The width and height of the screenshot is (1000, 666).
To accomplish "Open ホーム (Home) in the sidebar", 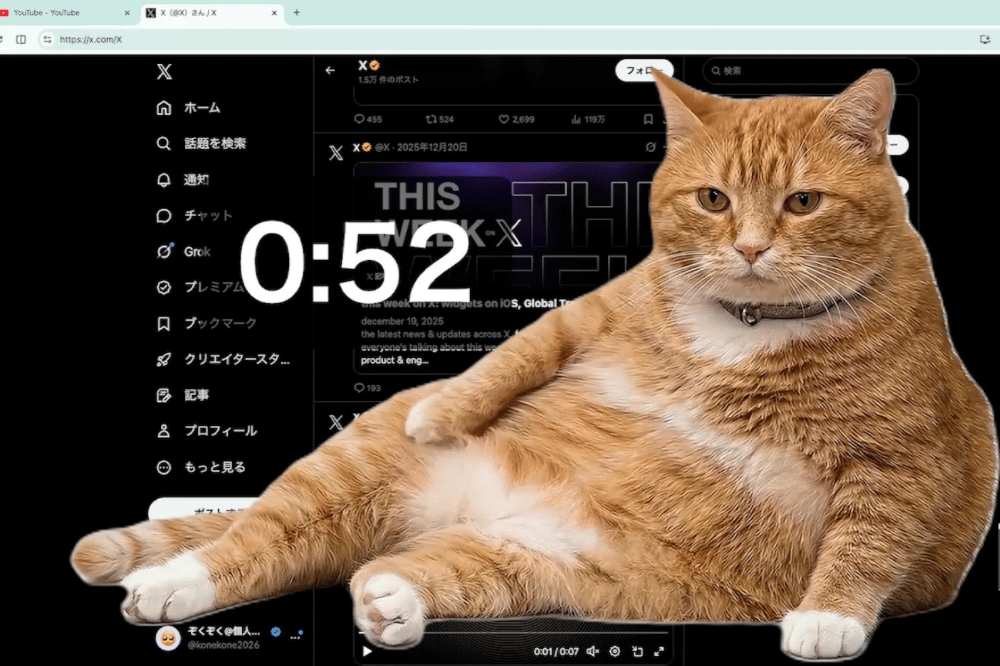I will click(x=188, y=108).
